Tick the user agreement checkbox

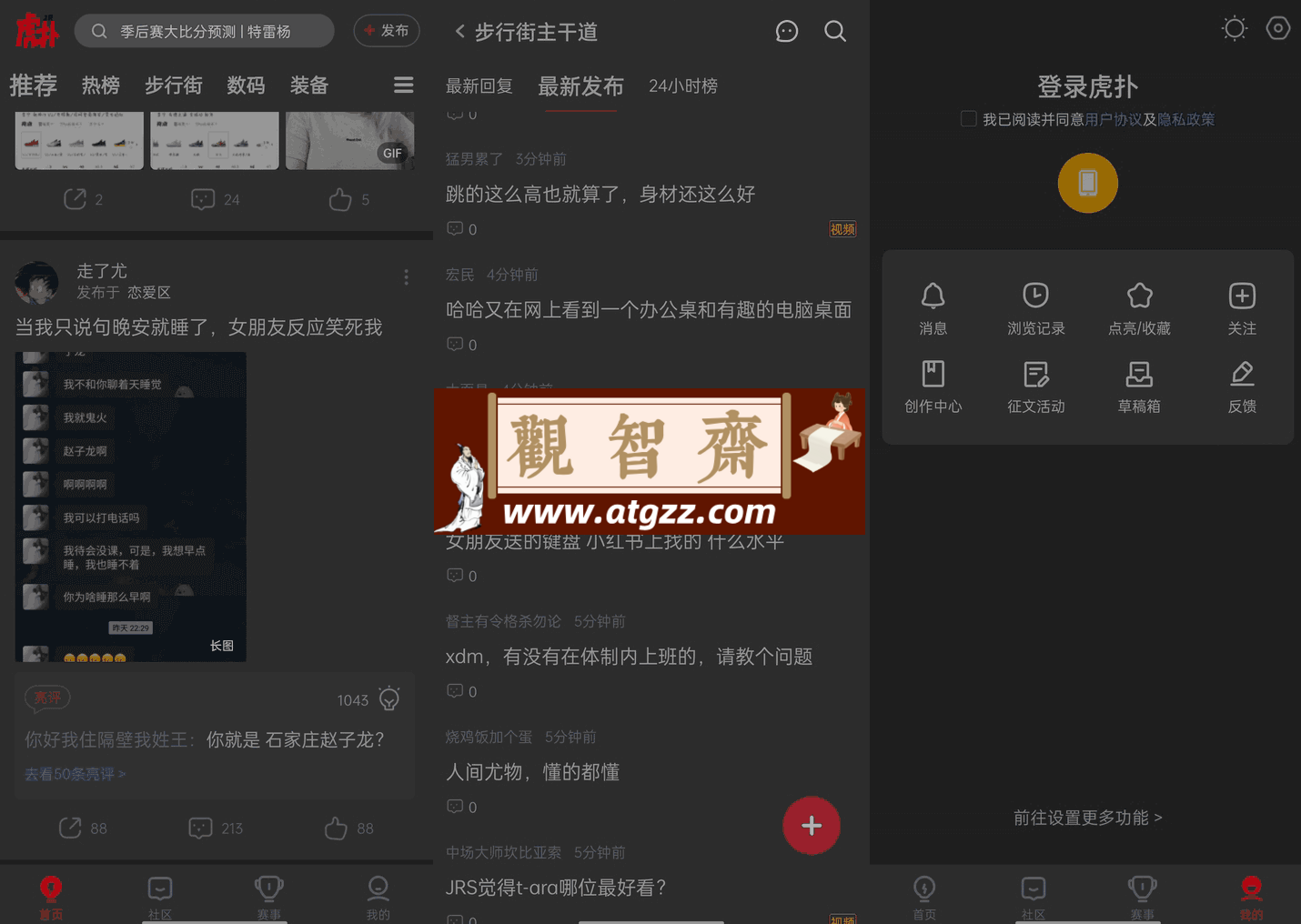pyautogui.click(x=968, y=119)
